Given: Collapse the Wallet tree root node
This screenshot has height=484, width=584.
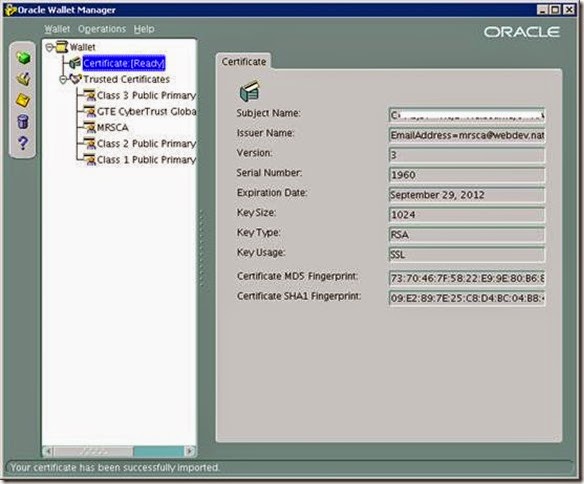Looking at the screenshot, I should click(49, 47).
